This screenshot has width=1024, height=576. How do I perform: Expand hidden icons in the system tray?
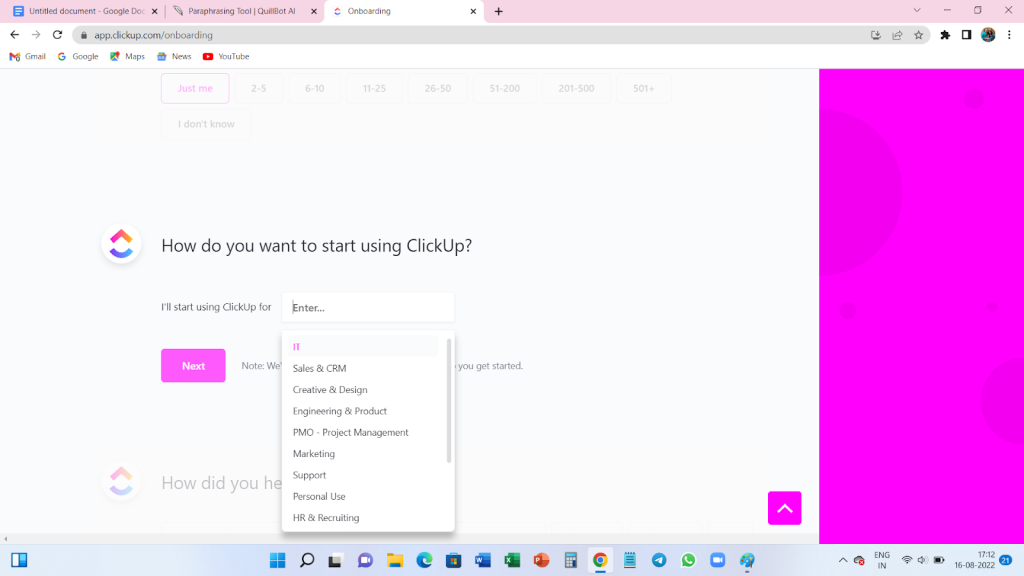tap(842, 560)
